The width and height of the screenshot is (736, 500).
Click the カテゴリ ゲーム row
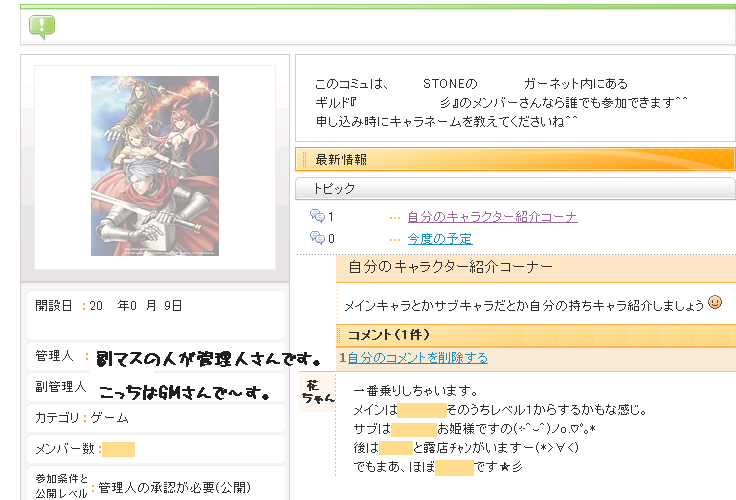pyautogui.click(x=155, y=418)
